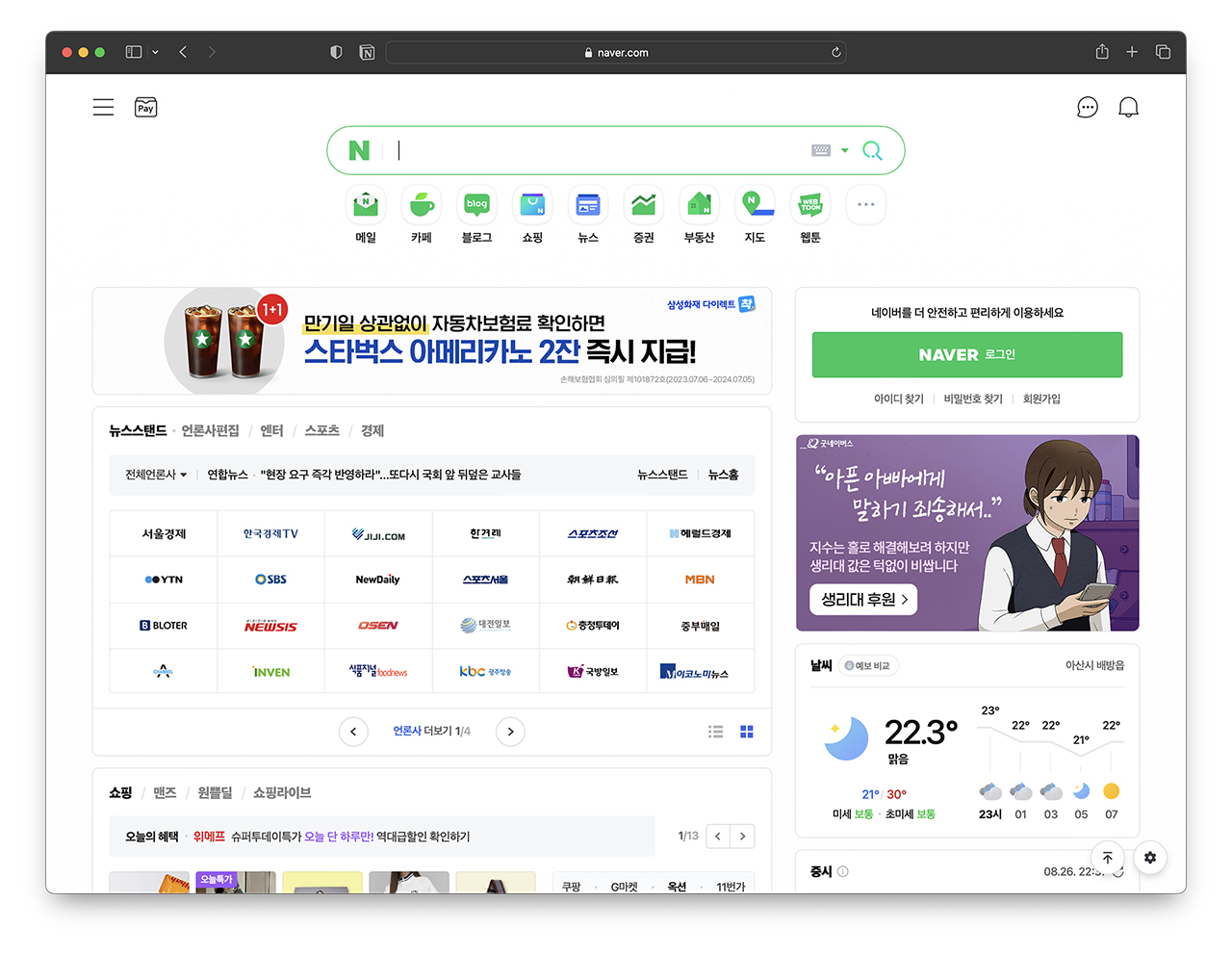This screenshot has width=1232, height=954.
Task: Open a new Safari tab
Action: click(1132, 52)
